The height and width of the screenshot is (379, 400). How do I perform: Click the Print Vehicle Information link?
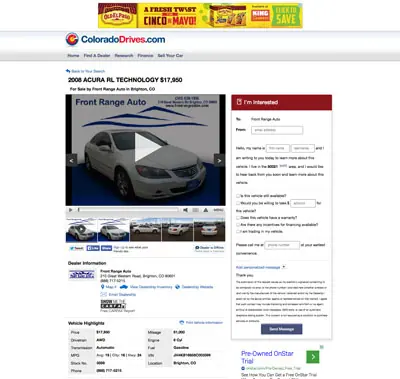pyautogui.click(x=204, y=322)
